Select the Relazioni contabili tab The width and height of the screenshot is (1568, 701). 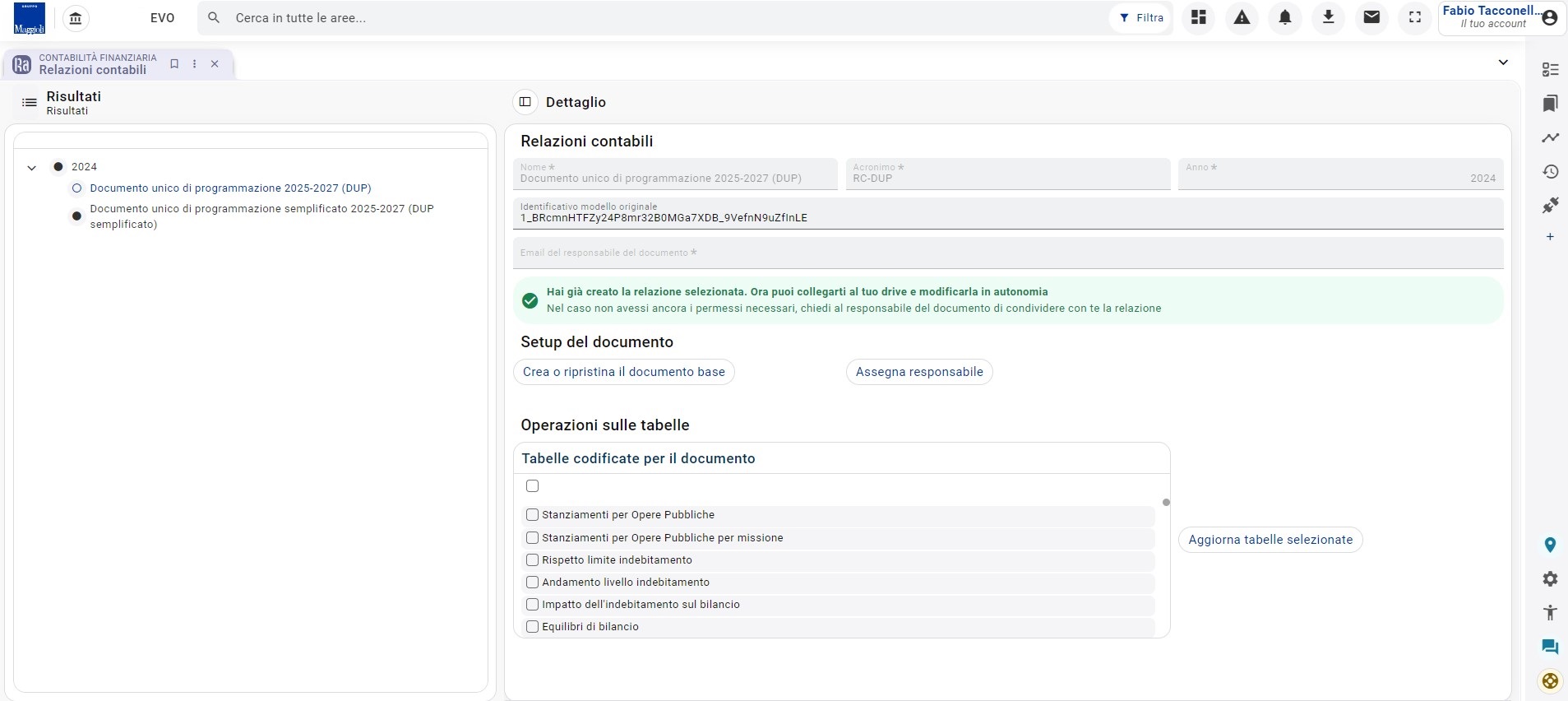93,63
